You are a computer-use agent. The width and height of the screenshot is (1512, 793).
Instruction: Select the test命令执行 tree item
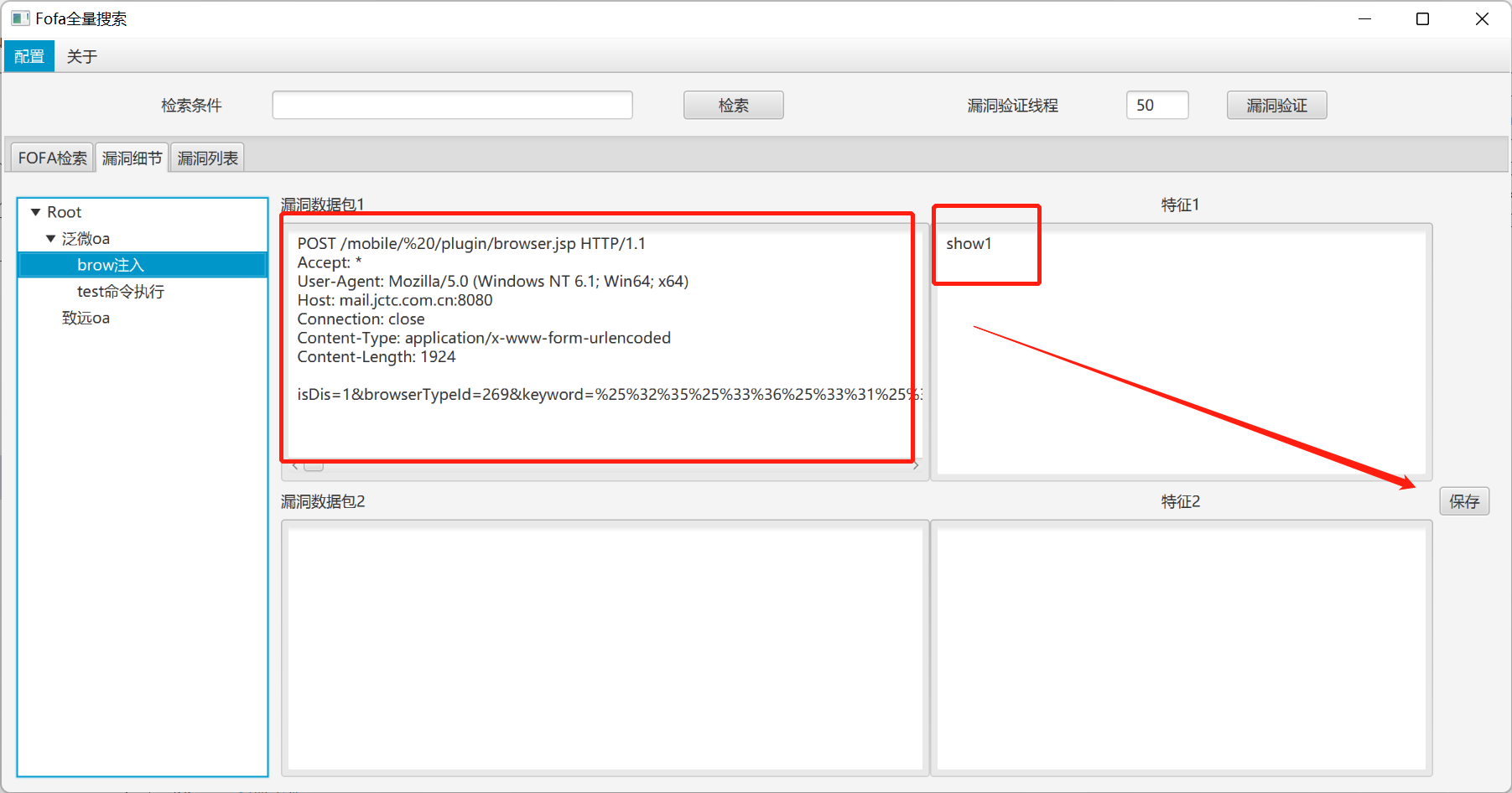pyautogui.click(x=121, y=291)
